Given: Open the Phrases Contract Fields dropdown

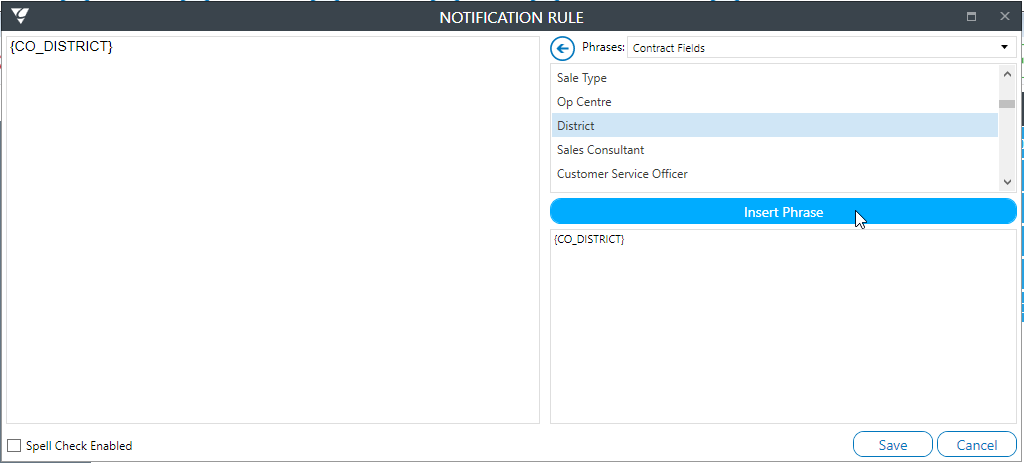Looking at the screenshot, I should pos(822,48).
